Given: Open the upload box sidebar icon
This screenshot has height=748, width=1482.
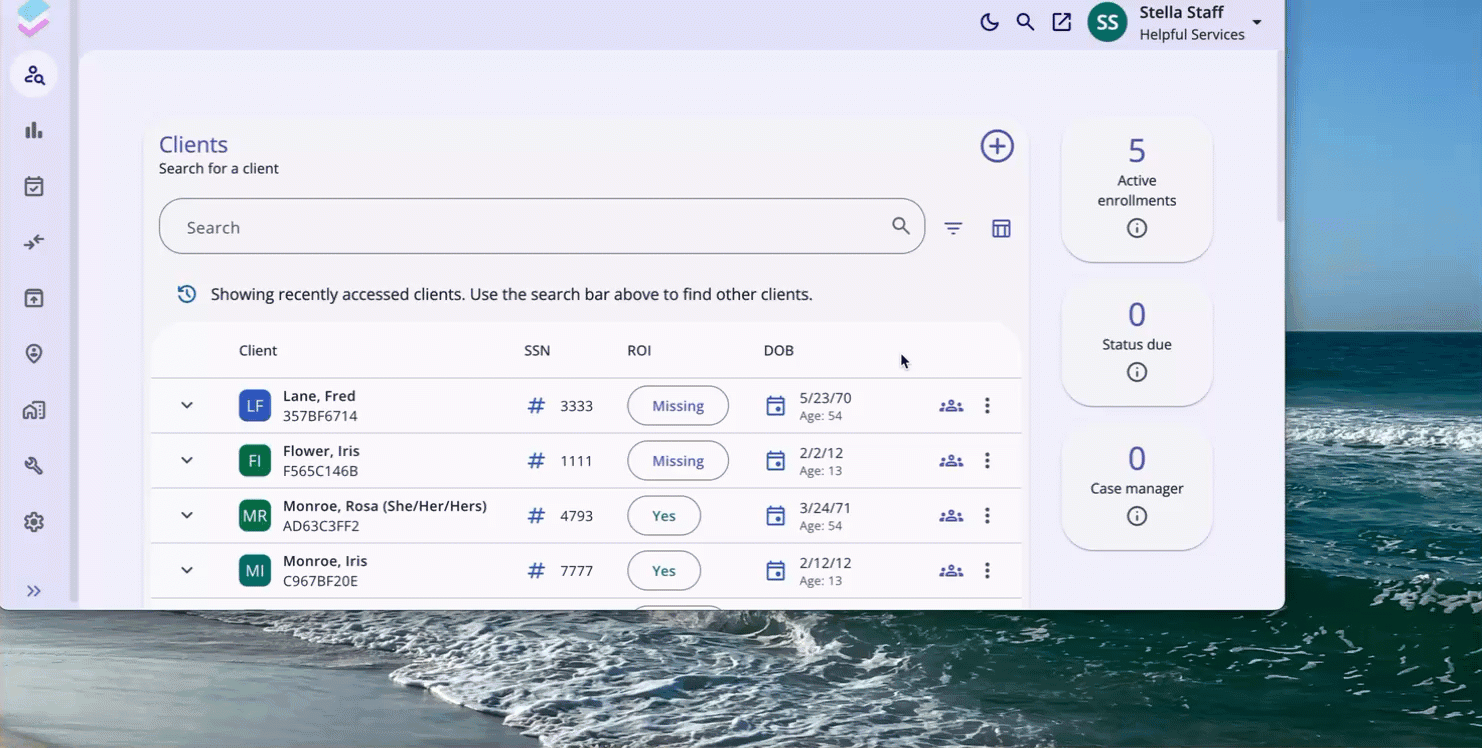Looking at the screenshot, I should (x=34, y=298).
